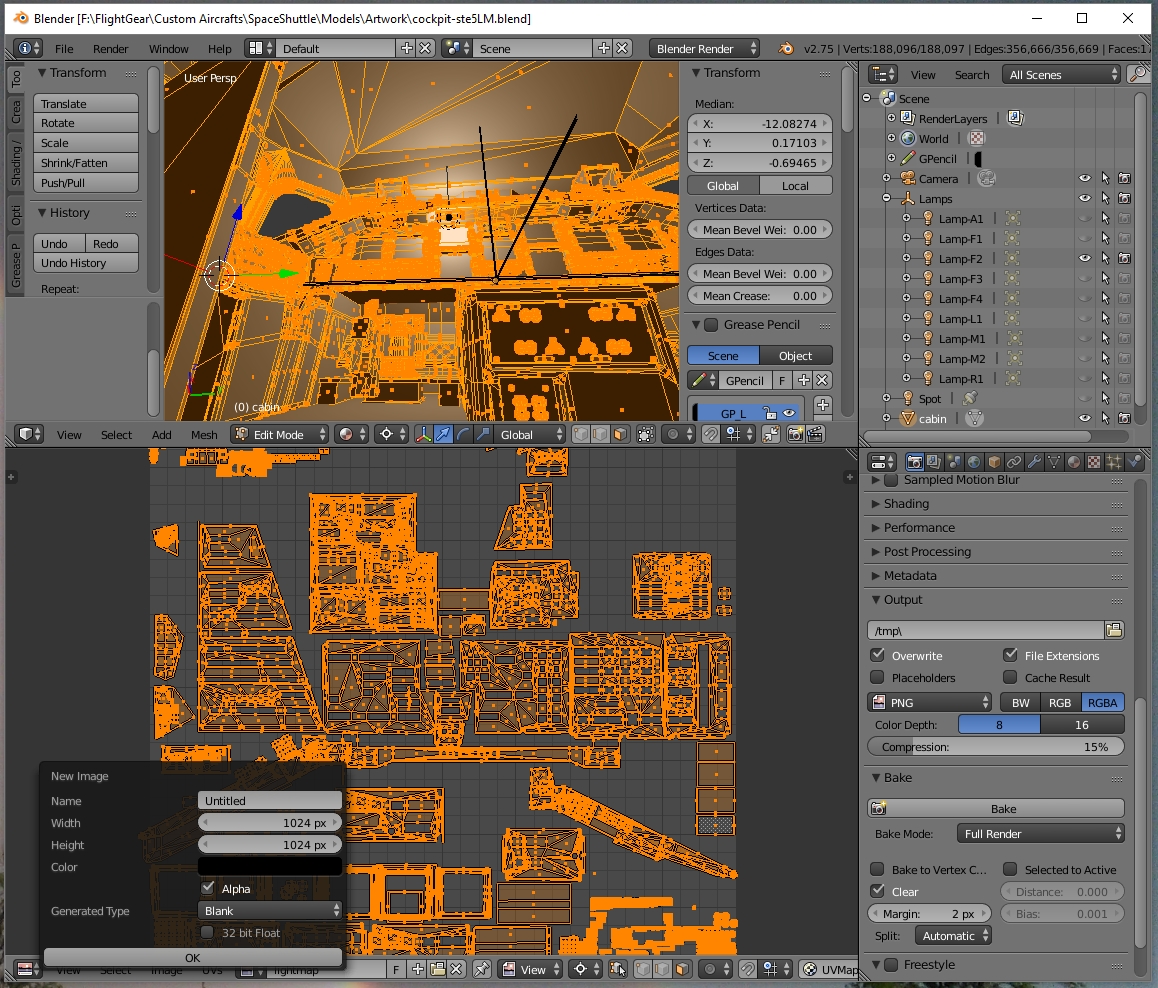Click the Bake camera icon button
Image resolution: width=1158 pixels, height=988 pixels.
(x=996, y=809)
